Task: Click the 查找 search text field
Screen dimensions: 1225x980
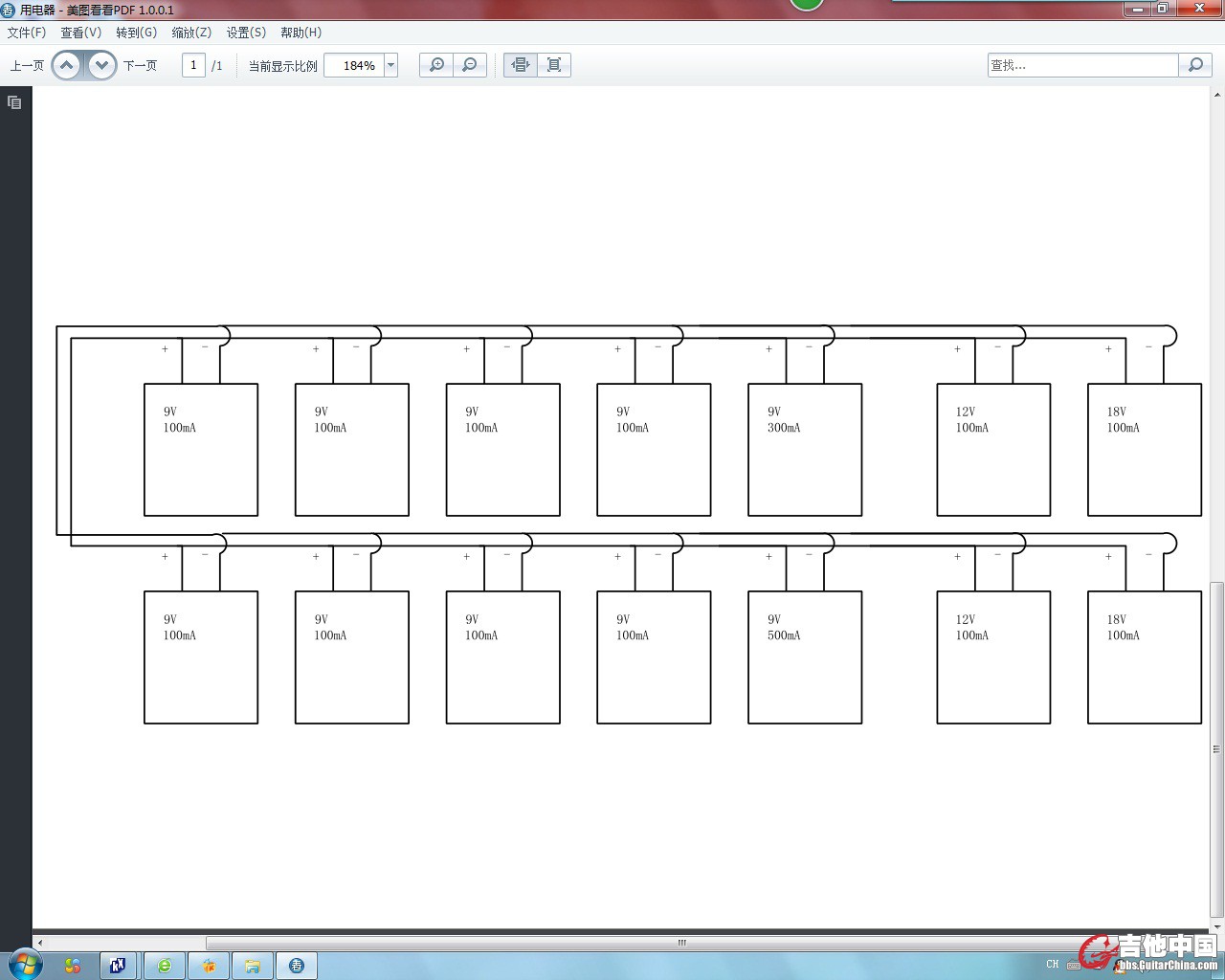Action: (1081, 65)
